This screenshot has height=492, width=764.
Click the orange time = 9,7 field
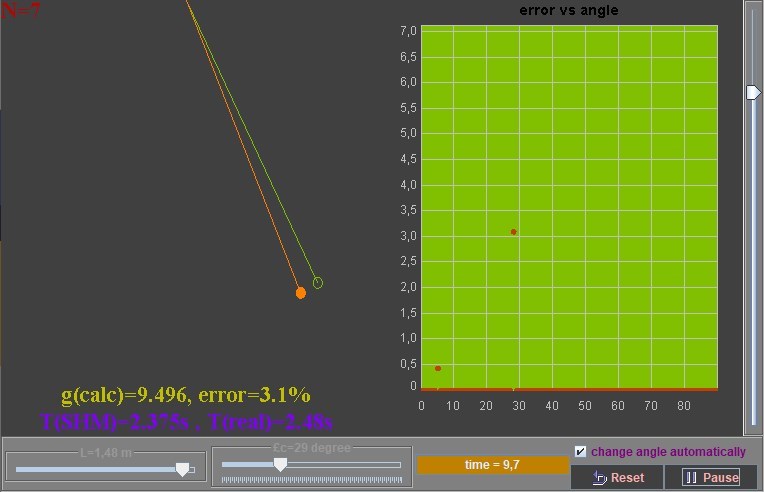492,465
